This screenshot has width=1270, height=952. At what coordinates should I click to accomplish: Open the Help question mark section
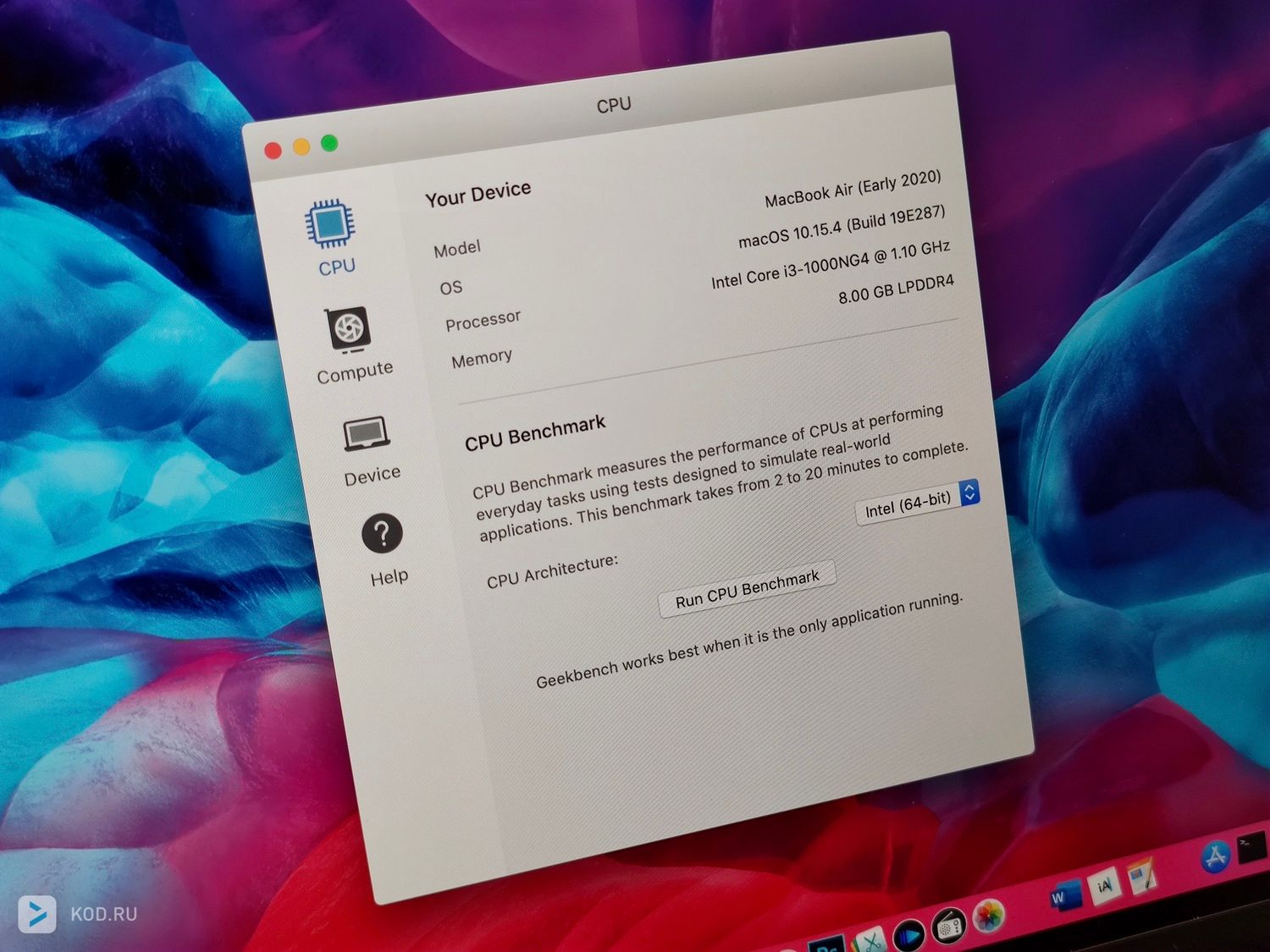pos(385,550)
